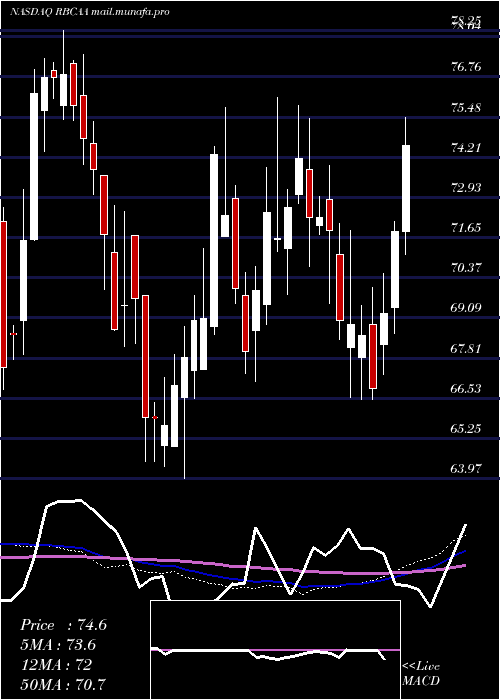Click the 63.97 price axis label
The height and width of the screenshot is (700, 500).
click(x=467, y=469)
